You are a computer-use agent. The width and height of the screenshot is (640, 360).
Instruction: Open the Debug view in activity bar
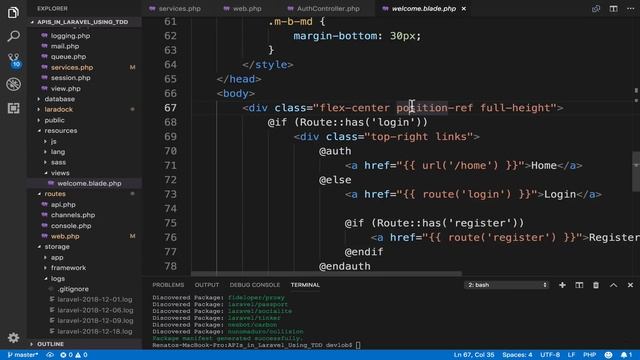coord(13,84)
